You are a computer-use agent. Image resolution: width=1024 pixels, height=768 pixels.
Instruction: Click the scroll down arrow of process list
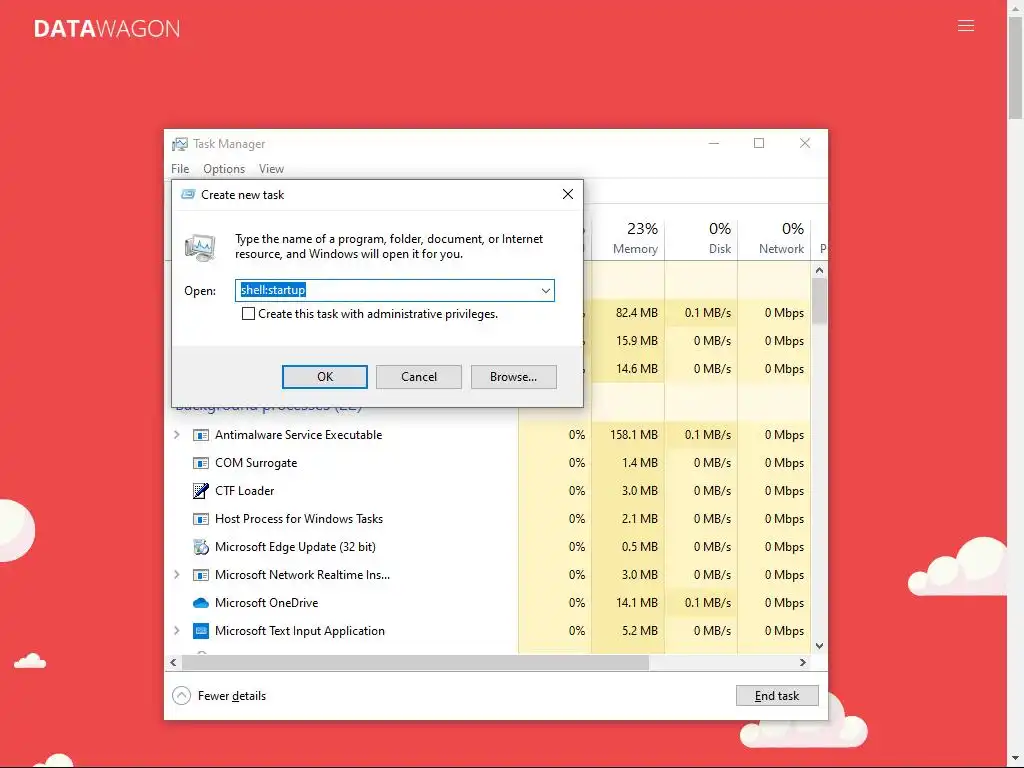tap(820, 646)
